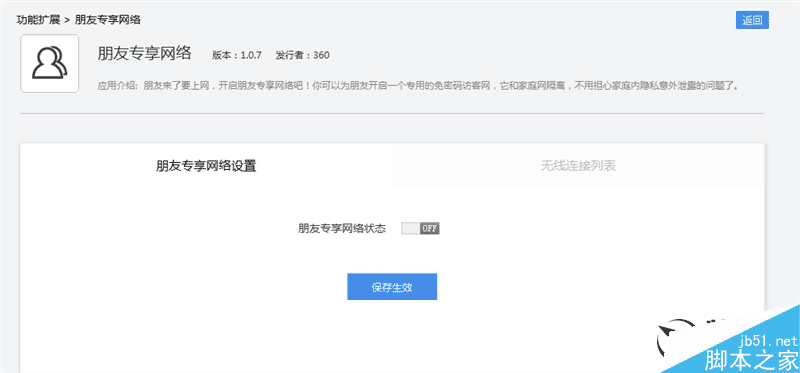Viewport: 800px width, 373px height.
Task: Switch to the 无线连接列表 tab
Action: pos(578,166)
